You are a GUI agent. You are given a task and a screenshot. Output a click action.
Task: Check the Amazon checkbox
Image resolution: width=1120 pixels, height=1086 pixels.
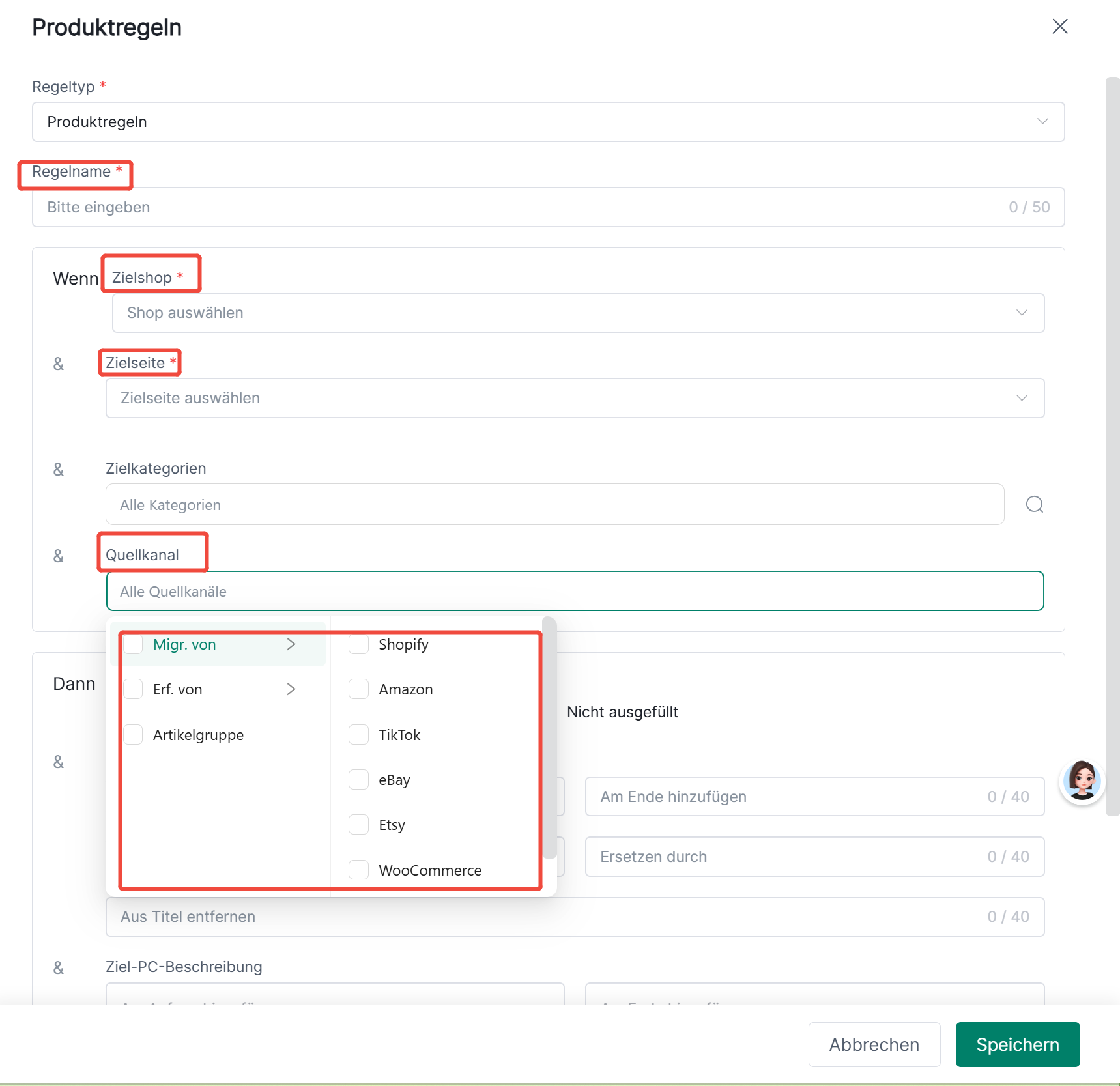[x=358, y=689]
